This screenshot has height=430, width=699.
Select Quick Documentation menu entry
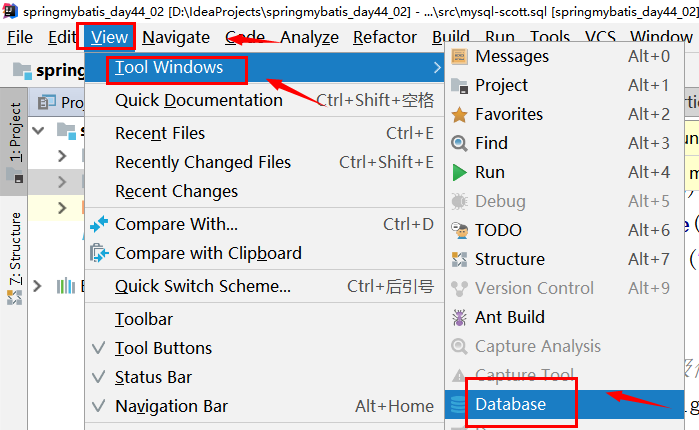tap(199, 100)
